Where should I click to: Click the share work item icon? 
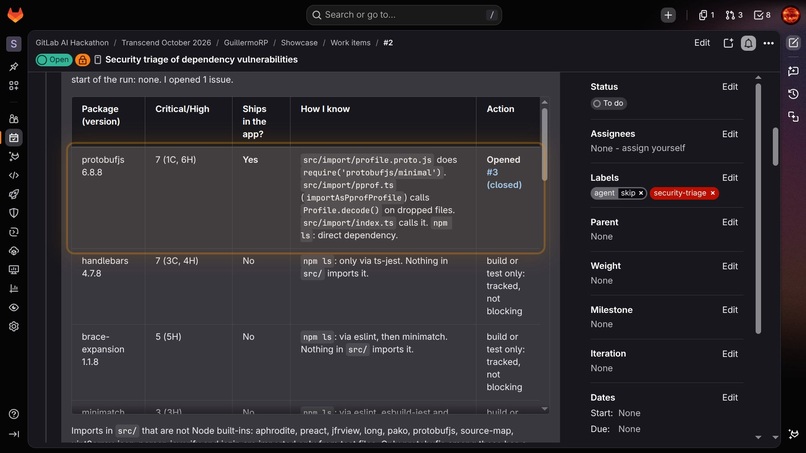click(x=728, y=43)
